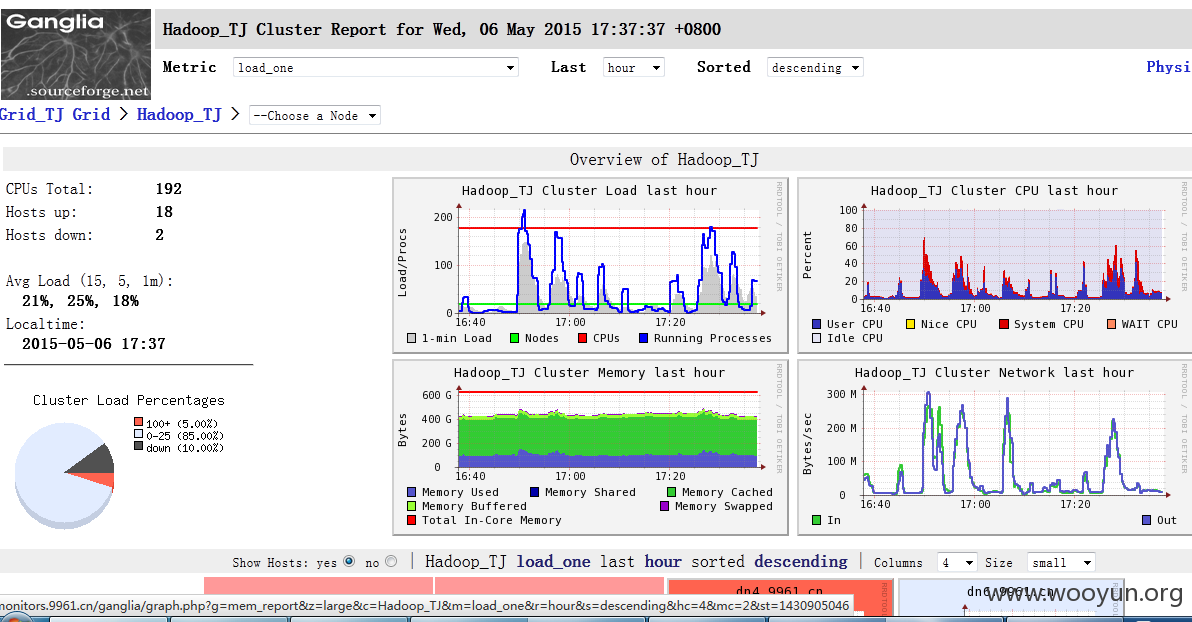The image size is (1192, 622).
Task: Click the Memory Used legend swatch
Action: point(411,492)
